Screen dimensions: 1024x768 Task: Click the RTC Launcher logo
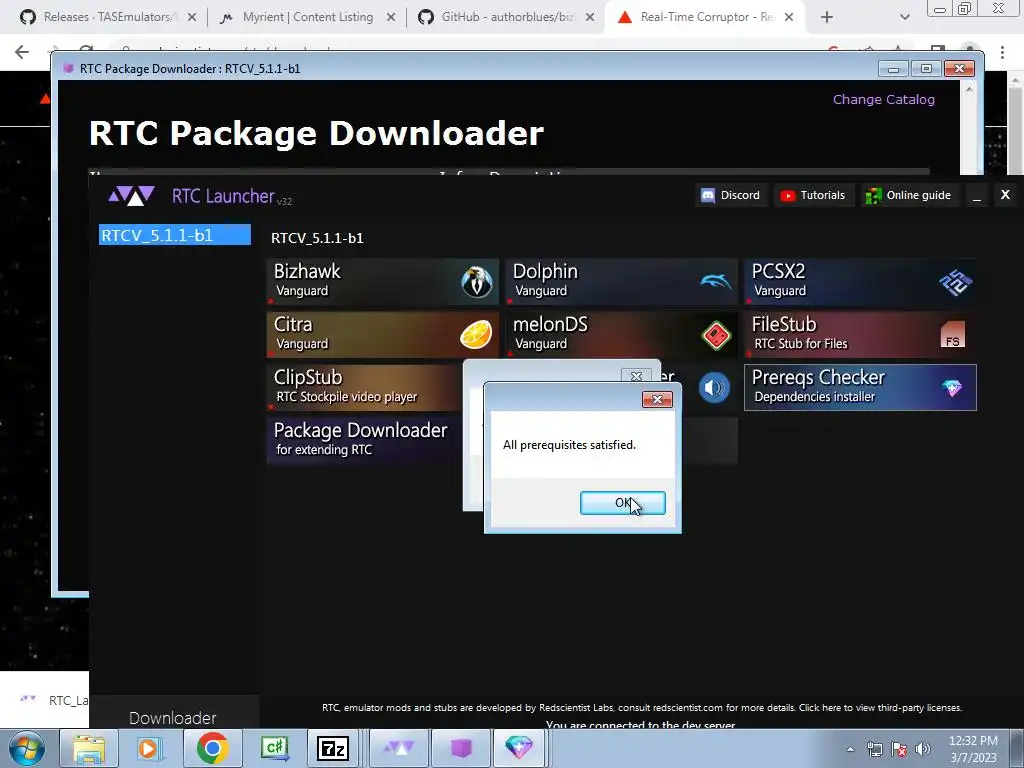pyautogui.click(x=132, y=195)
